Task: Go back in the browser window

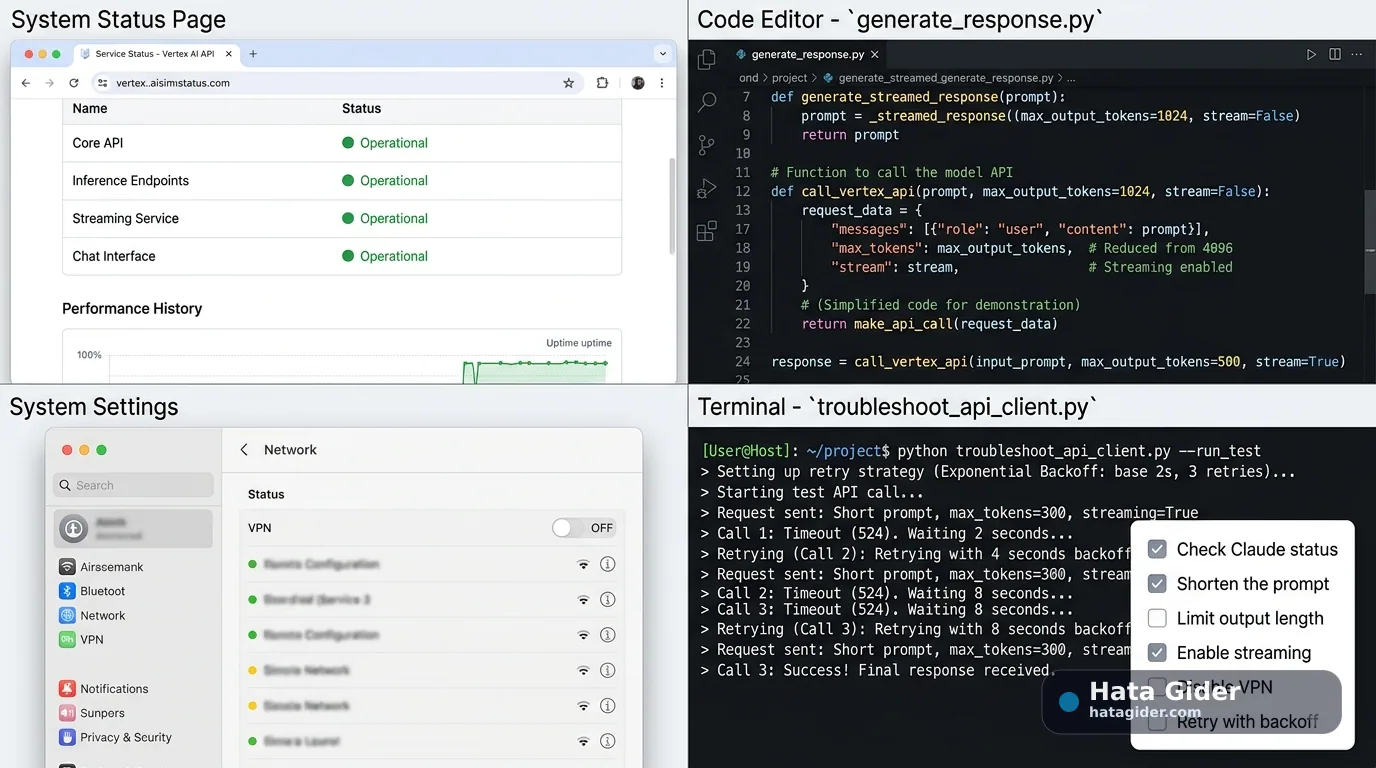Action: (26, 83)
